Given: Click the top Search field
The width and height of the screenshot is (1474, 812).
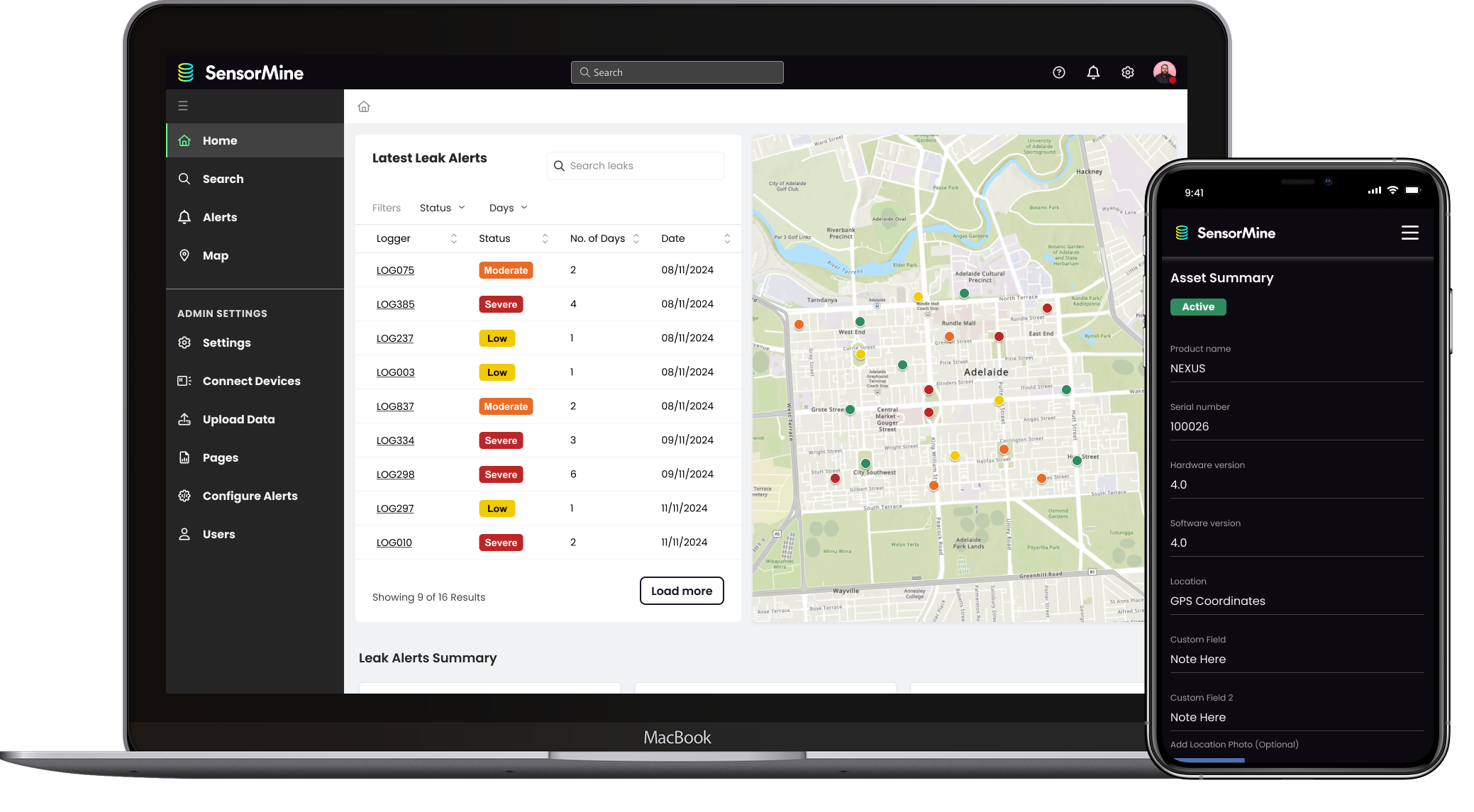Looking at the screenshot, I should point(677,72).
